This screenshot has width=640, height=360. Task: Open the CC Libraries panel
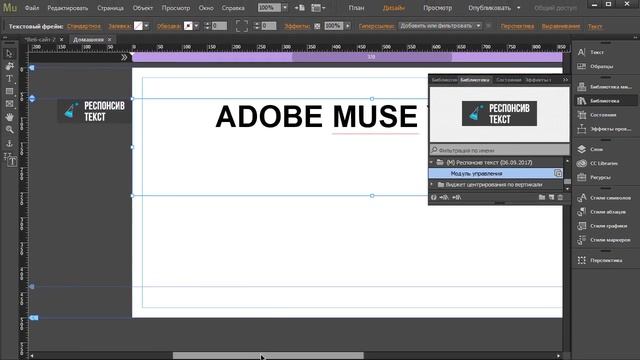tap(598, 163)
